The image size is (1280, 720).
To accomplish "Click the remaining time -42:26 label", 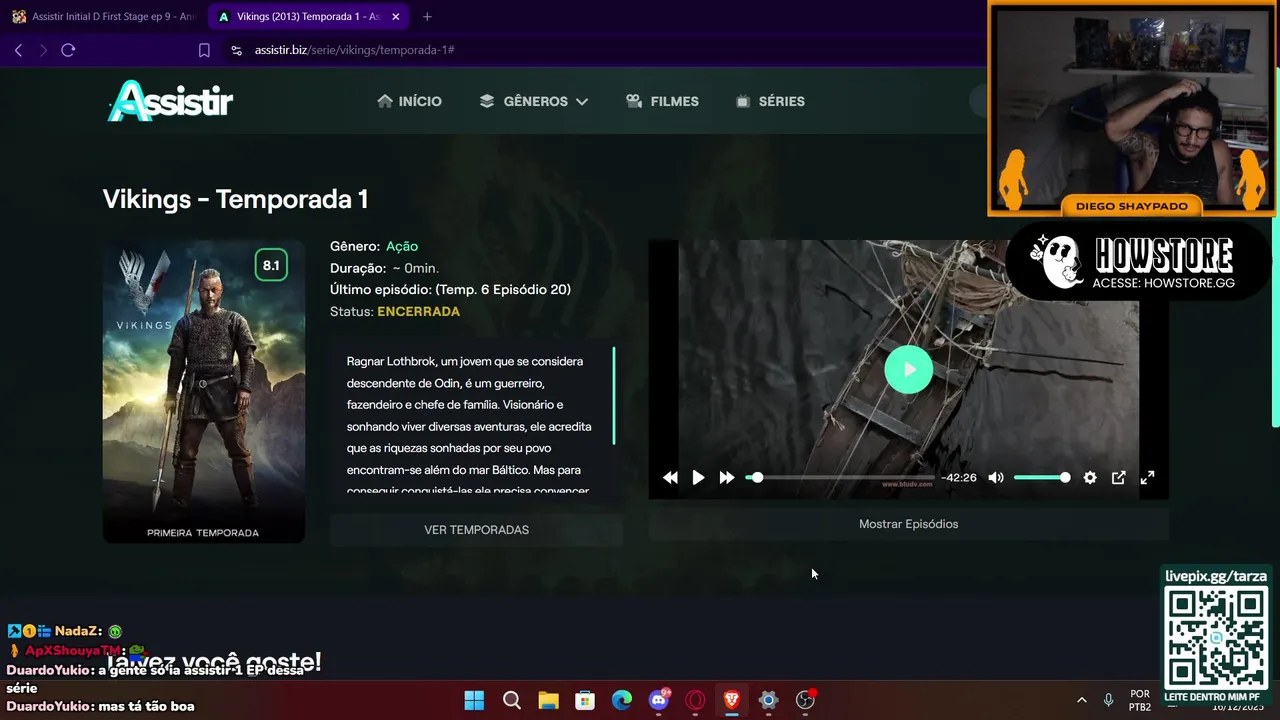I will tap(959, 478).
